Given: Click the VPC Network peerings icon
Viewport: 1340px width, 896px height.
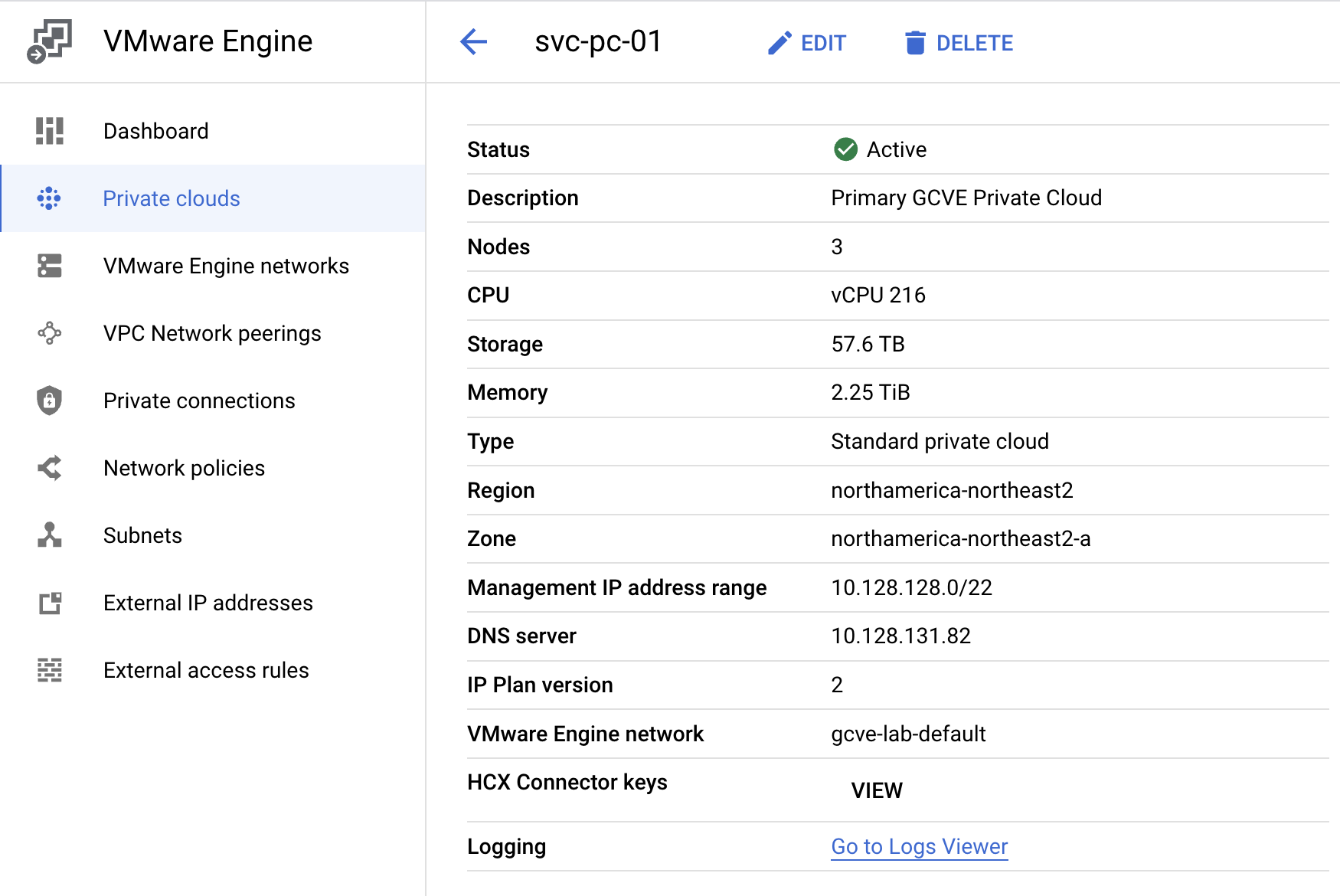Looking at the screenshot, I should 50,333.
